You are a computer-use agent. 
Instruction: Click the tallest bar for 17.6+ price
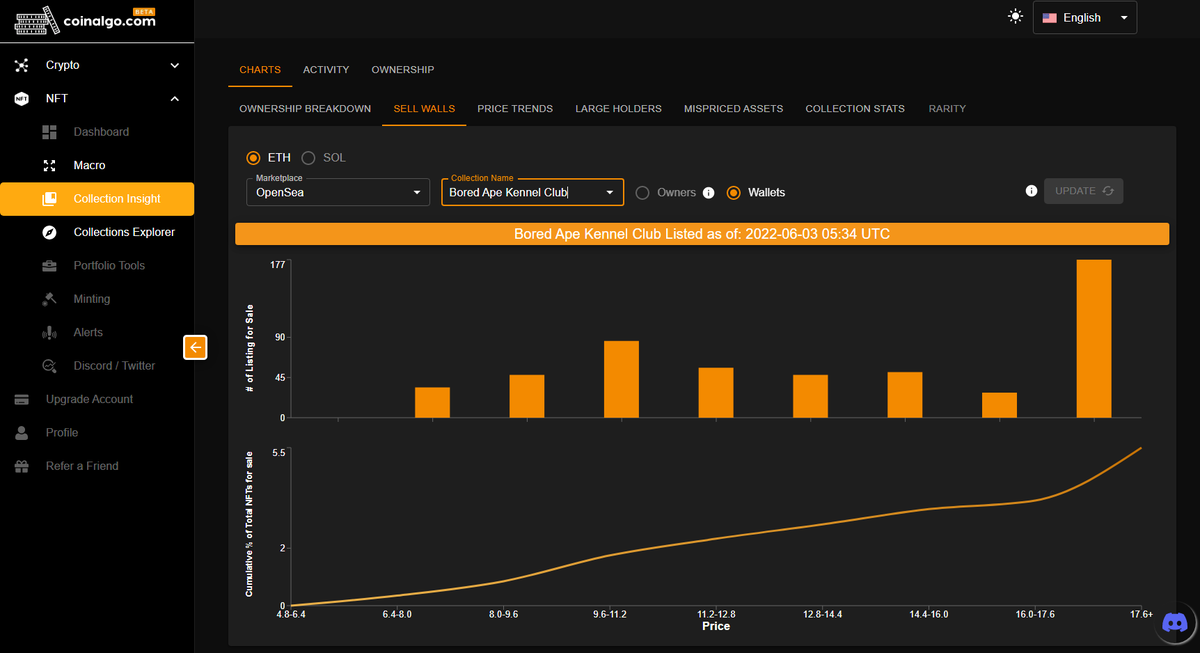click(x=1094, y=338)
